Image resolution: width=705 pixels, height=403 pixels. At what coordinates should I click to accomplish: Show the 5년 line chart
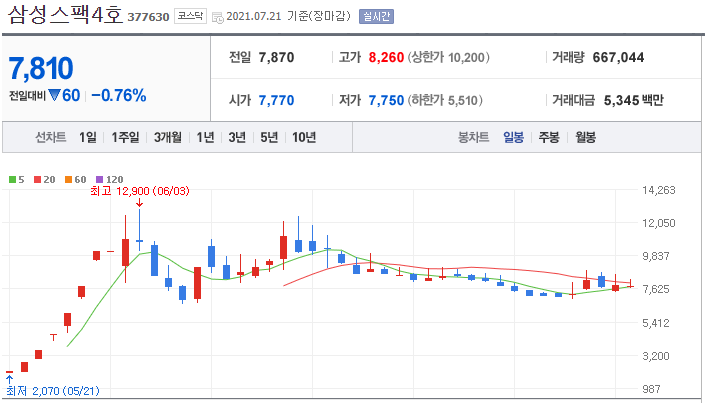(269, 137)
